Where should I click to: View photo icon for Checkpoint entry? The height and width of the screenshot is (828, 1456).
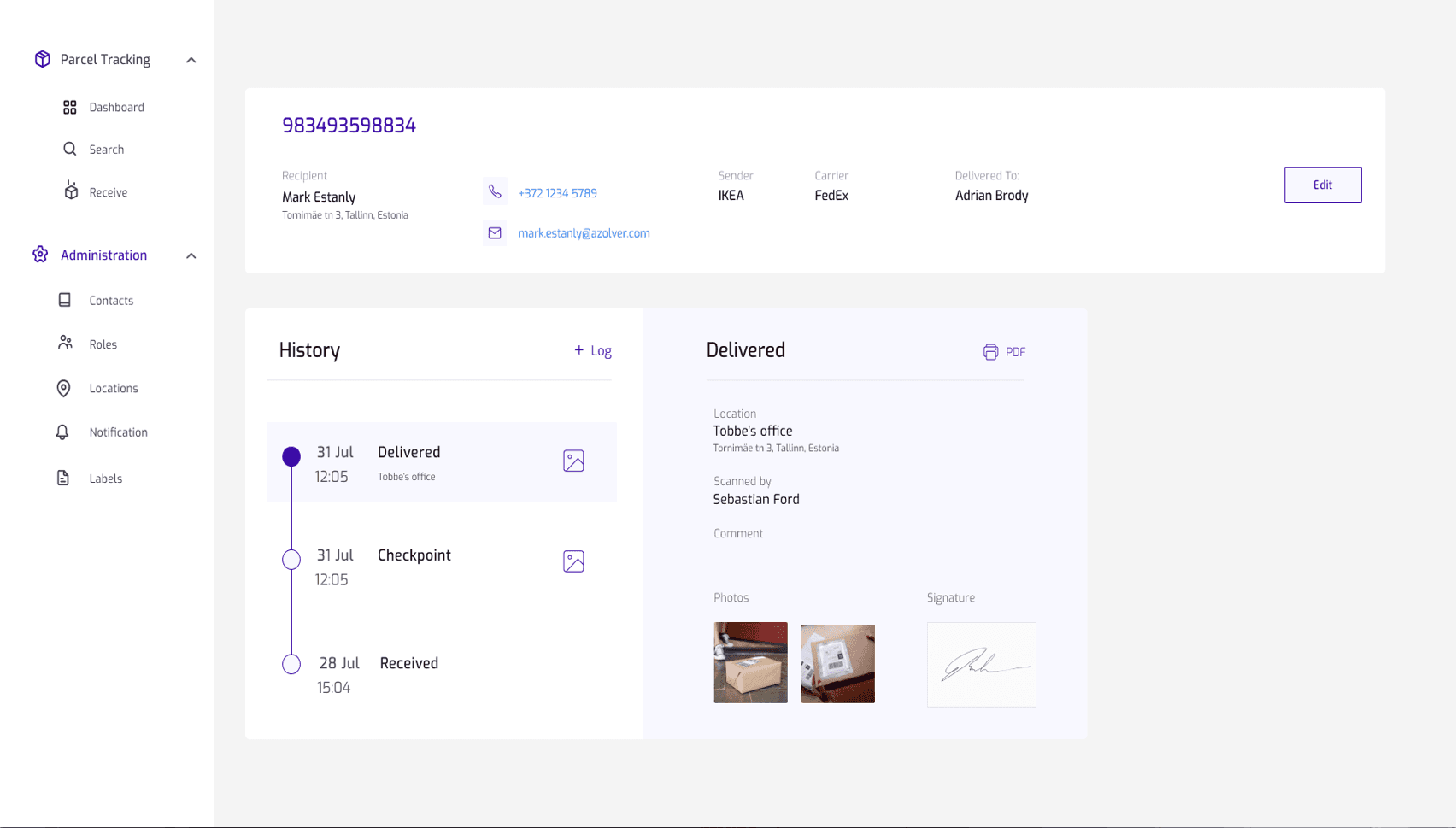[x=573, y=561]
